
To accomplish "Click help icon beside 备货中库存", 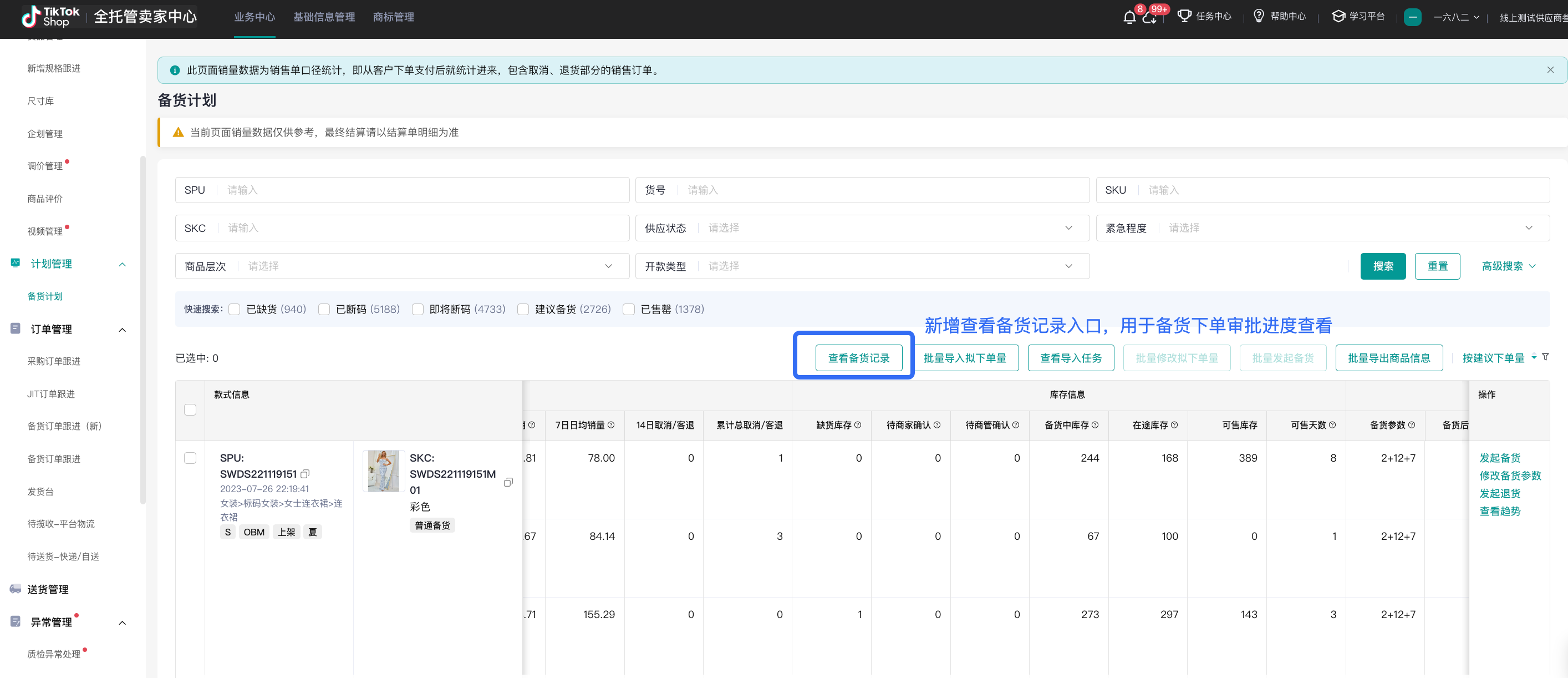I will pyautogui.click(x=1095, y=425).
